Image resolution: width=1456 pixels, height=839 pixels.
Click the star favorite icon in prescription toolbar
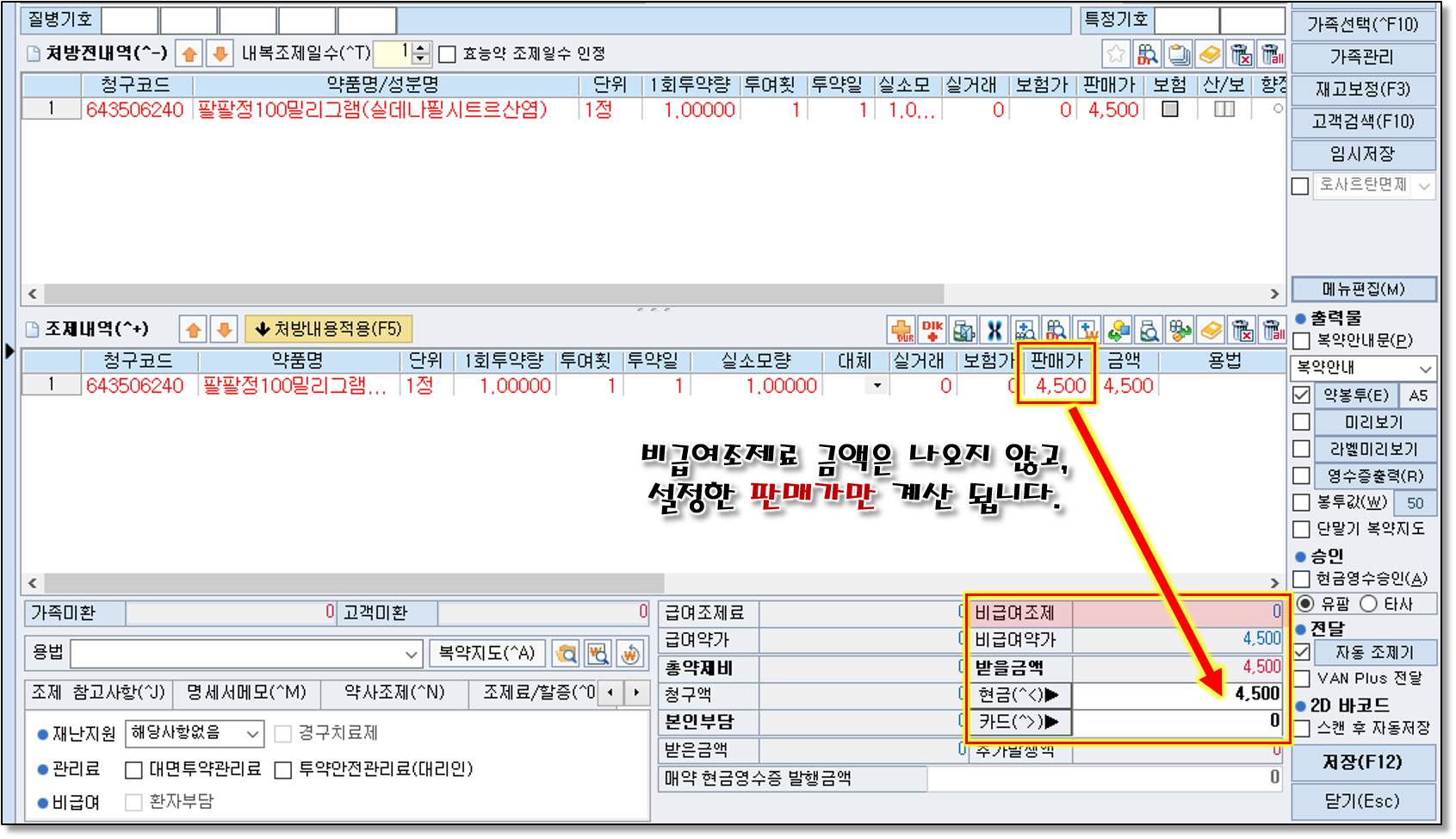click(1116, 54)
